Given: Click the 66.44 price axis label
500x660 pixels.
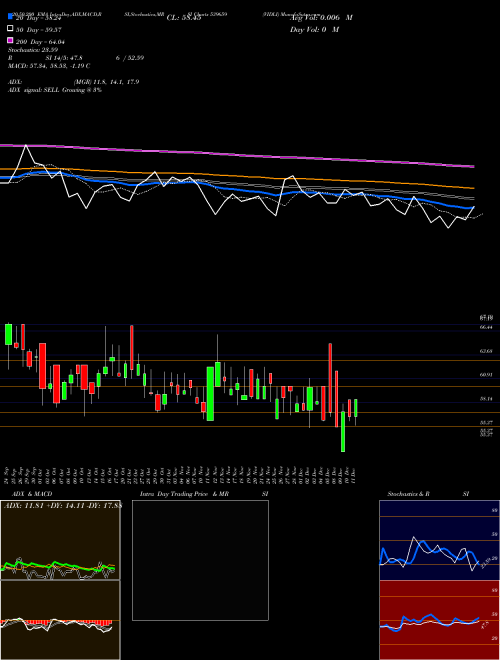Looking at the screenshot, I should coord(486,327).
